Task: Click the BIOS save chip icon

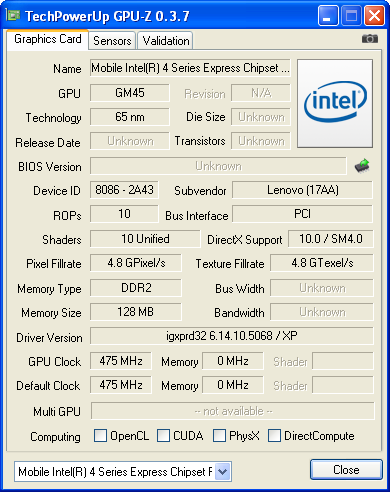Action: click(362, 165)
